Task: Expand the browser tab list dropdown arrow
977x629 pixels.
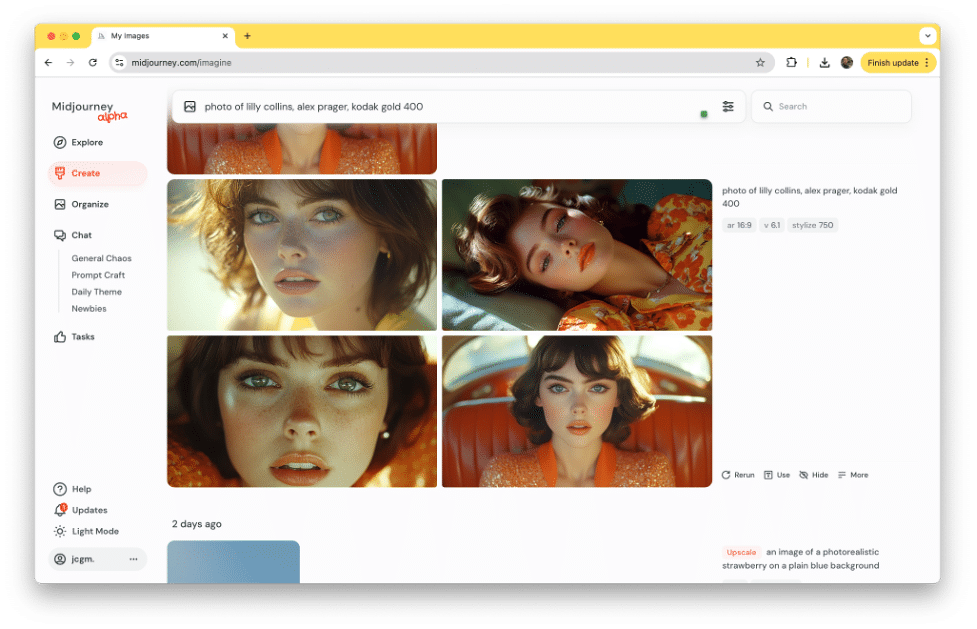Action: coord(928,36)
